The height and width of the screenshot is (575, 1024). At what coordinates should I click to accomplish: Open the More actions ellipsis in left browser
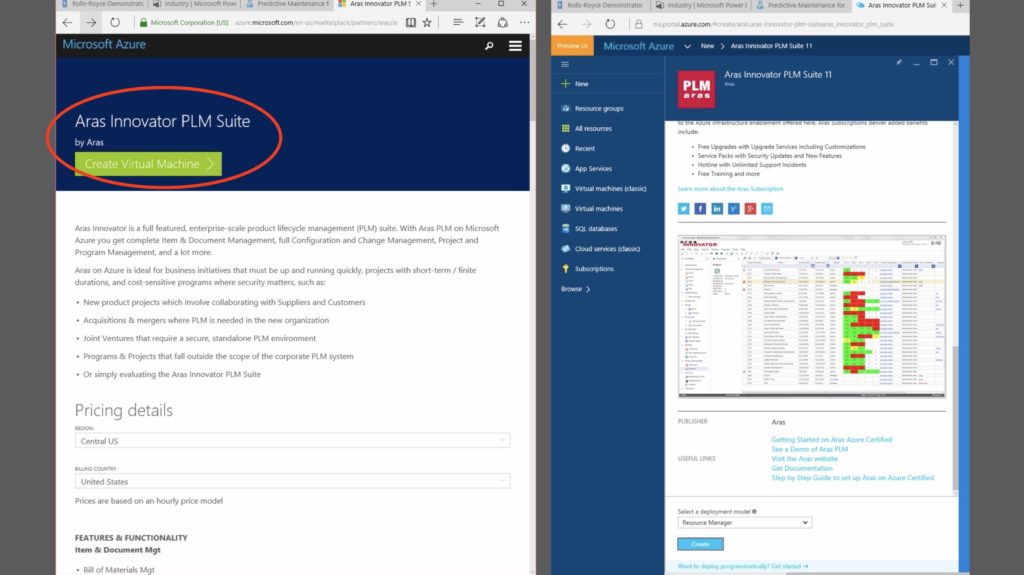(x=524, y=22)
